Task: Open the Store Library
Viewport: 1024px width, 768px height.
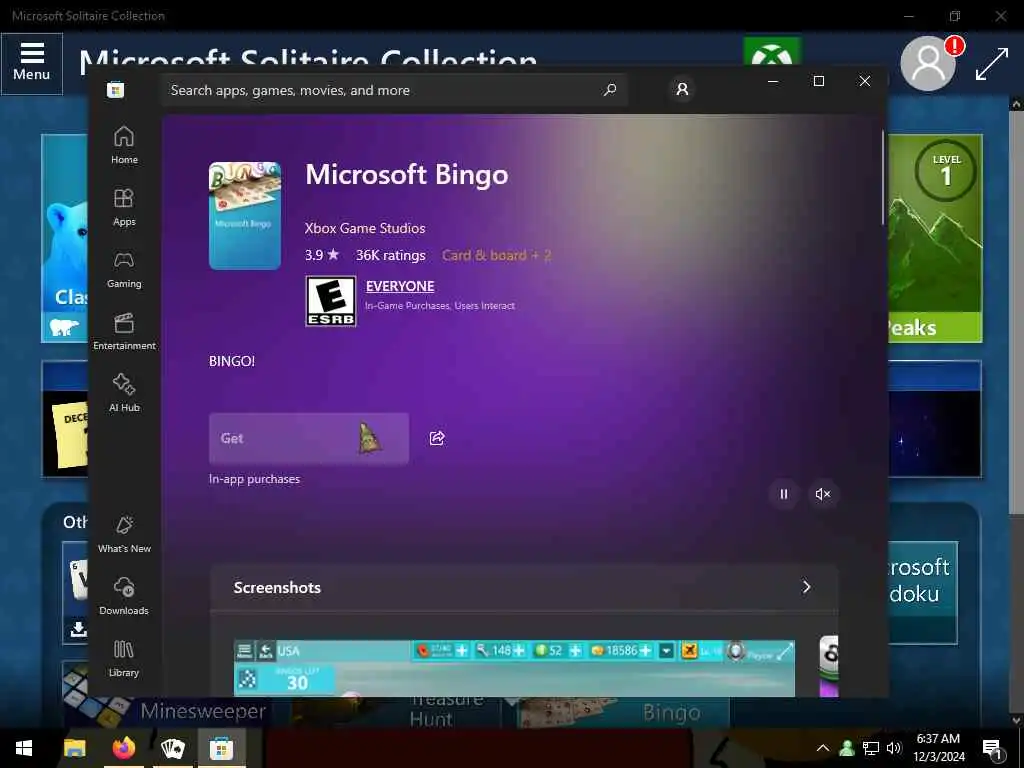Action: point(124,658)
